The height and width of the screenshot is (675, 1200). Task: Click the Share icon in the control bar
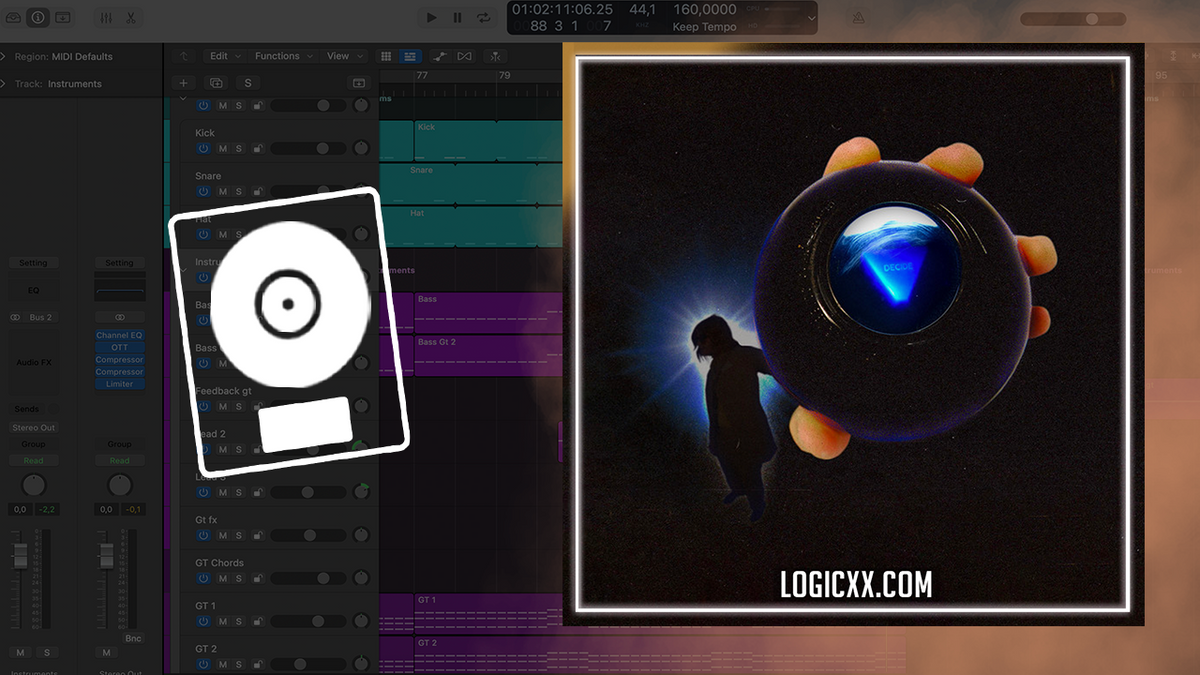click(63, 17)
